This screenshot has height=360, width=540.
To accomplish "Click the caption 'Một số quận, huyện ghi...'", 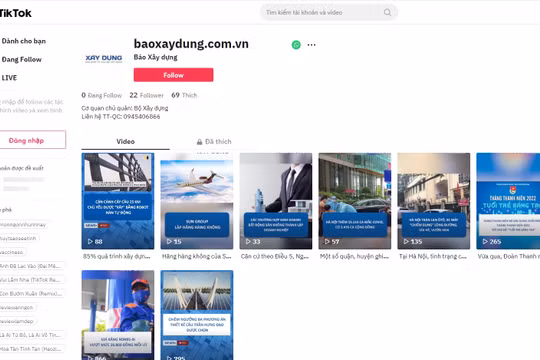I will pos(354,256).
